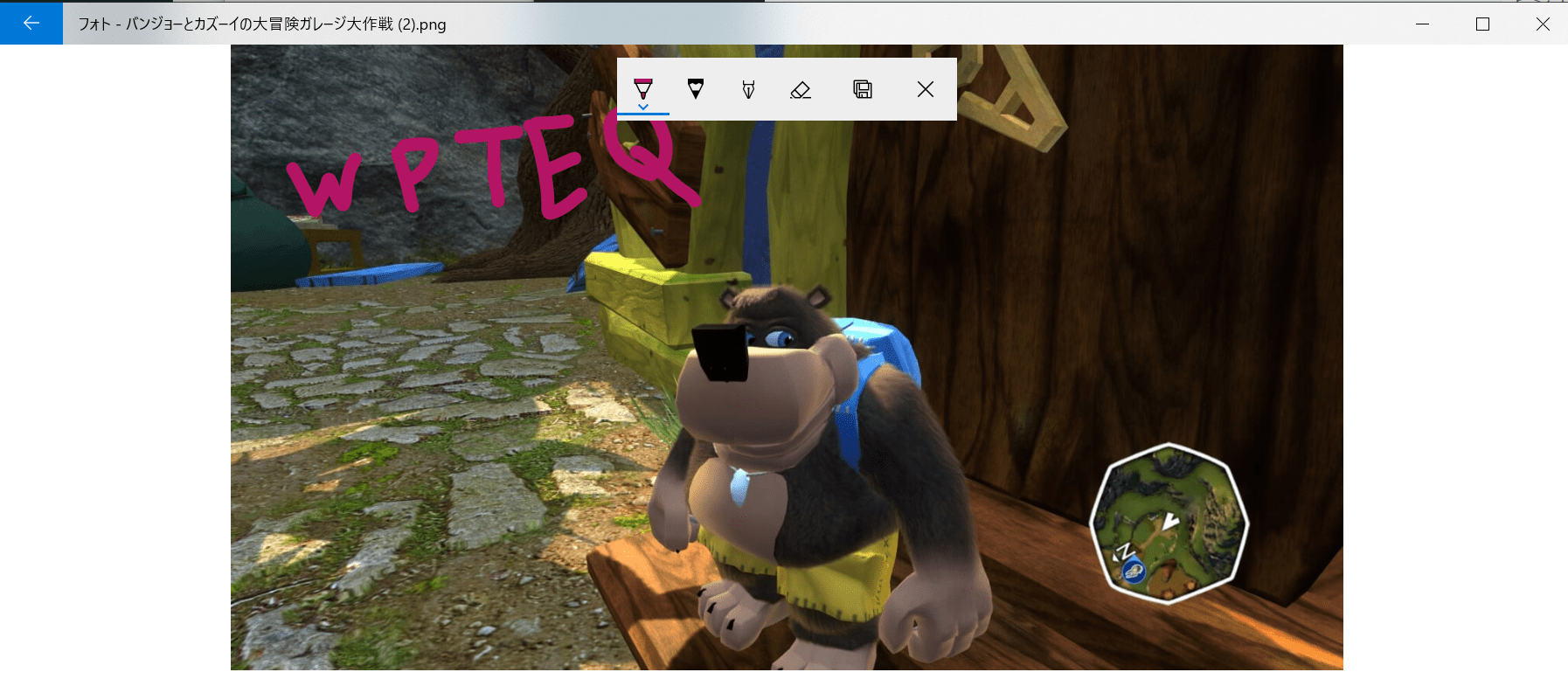Maximize the Photos window

(x=1482, y=24)
